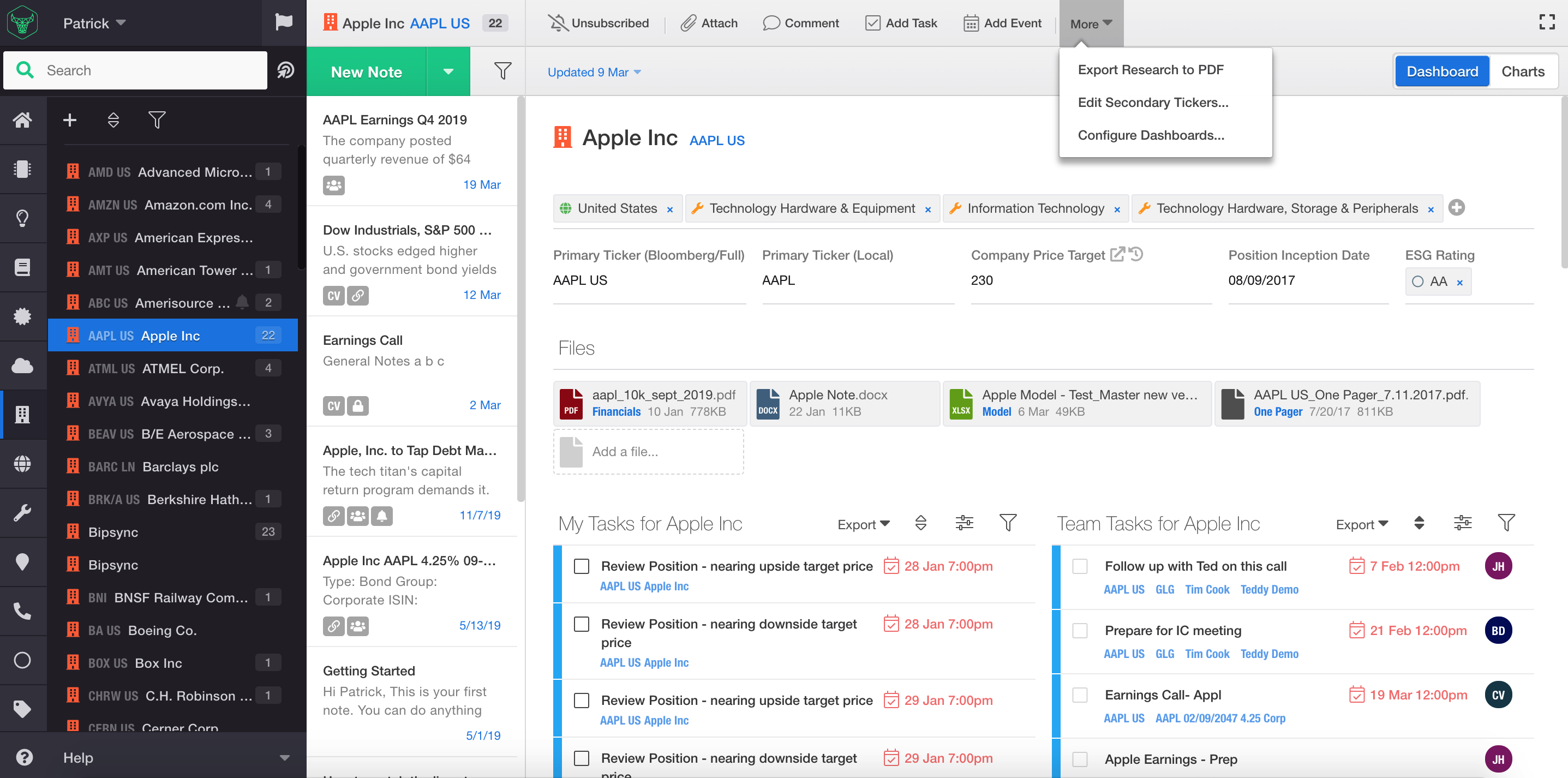Tick the Follow up with Ted checkbox
The width and height of the screenshot is (1568, 778).
pos(1080,566)
